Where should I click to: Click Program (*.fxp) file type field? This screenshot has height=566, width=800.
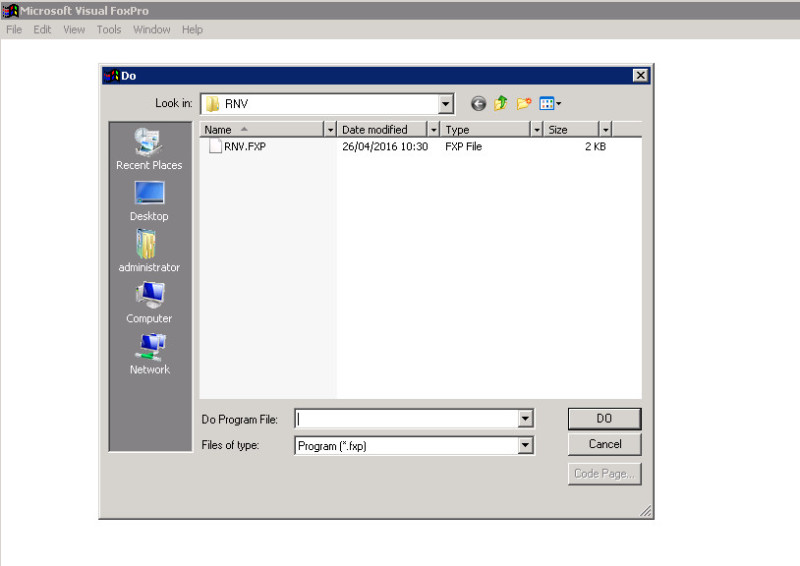pyautogui.click(x=407, y=446)
